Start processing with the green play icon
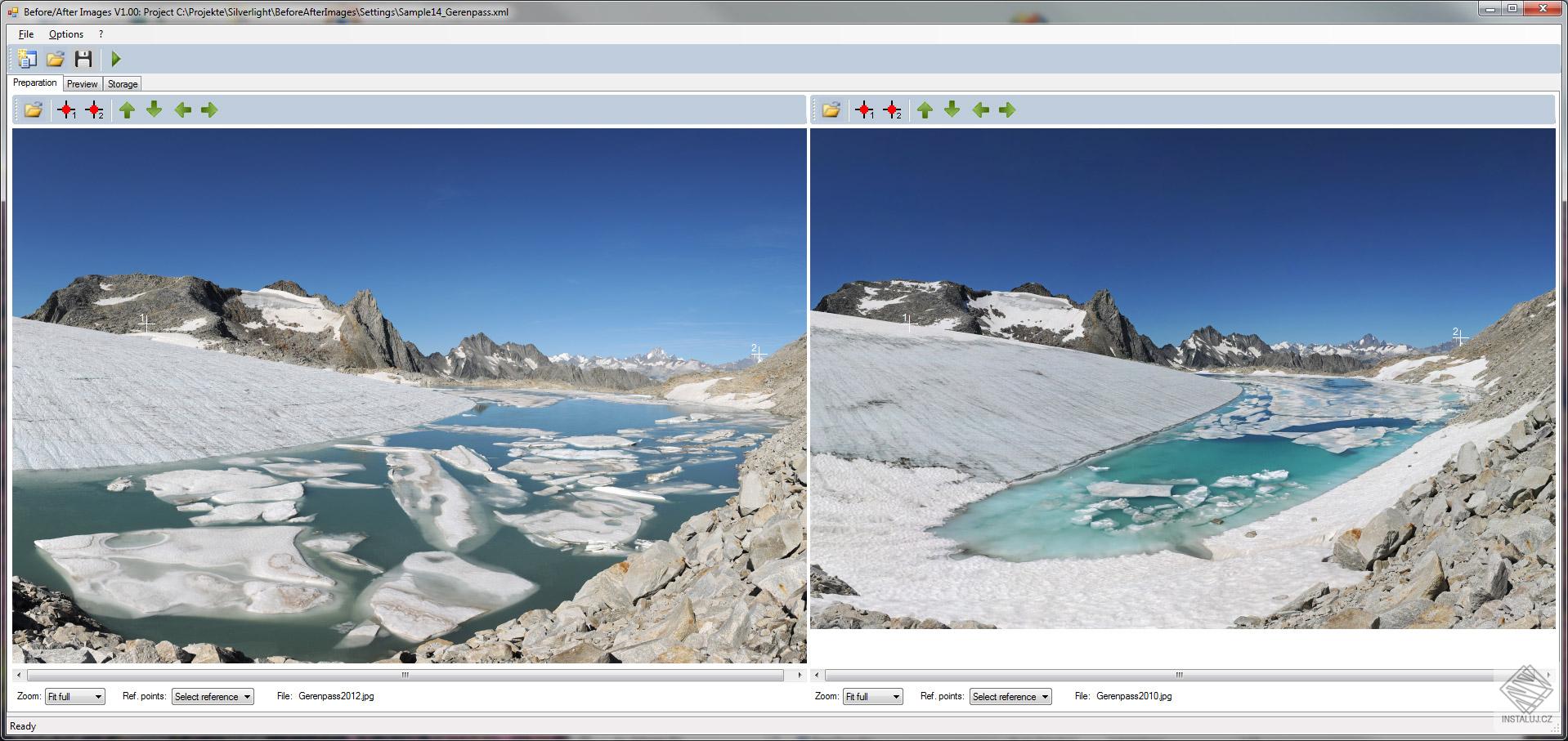This screenshot has height=741, width=1568. [x=114, y=58]
